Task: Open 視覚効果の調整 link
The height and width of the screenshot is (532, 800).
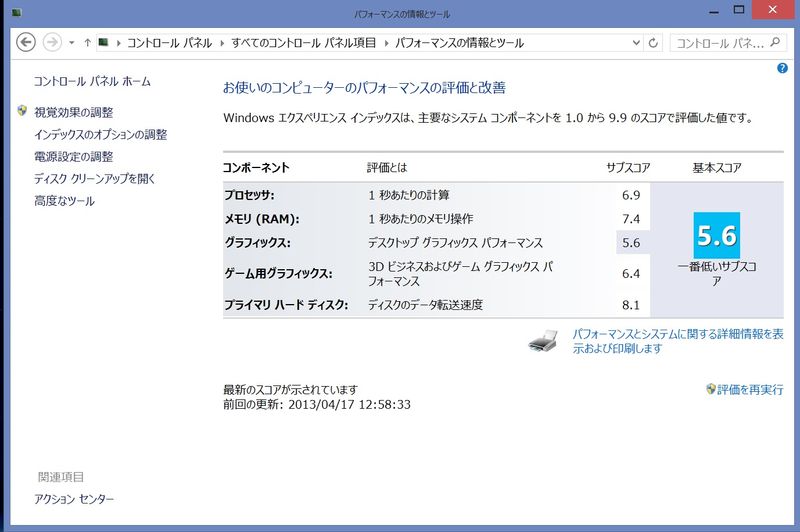Action: click(x=73, y=112)
